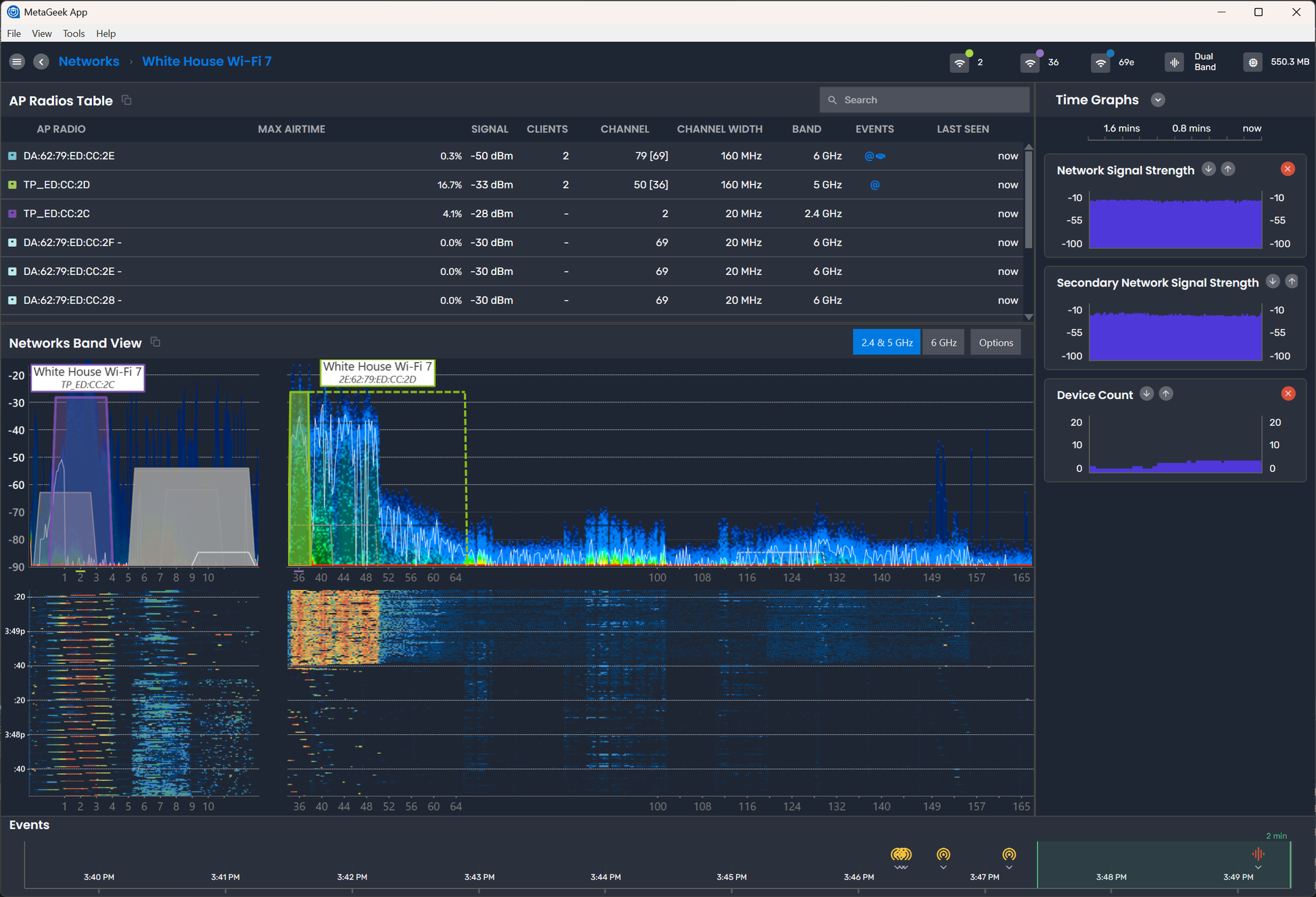Move Network Signal Strength graph down

[x=1208, y=169]
